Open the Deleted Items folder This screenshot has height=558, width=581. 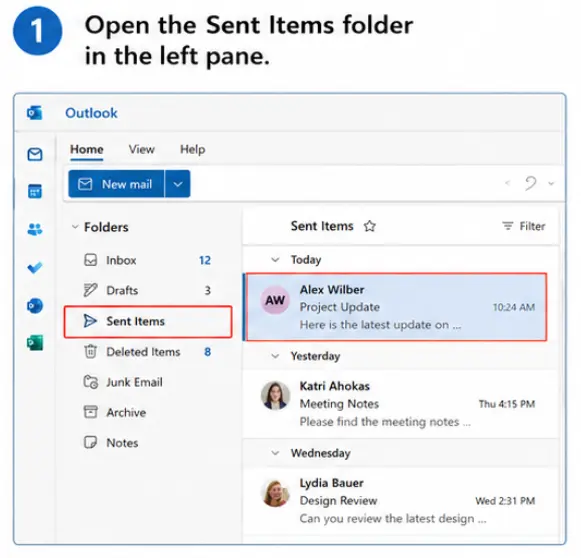click(x=147, y=352)
